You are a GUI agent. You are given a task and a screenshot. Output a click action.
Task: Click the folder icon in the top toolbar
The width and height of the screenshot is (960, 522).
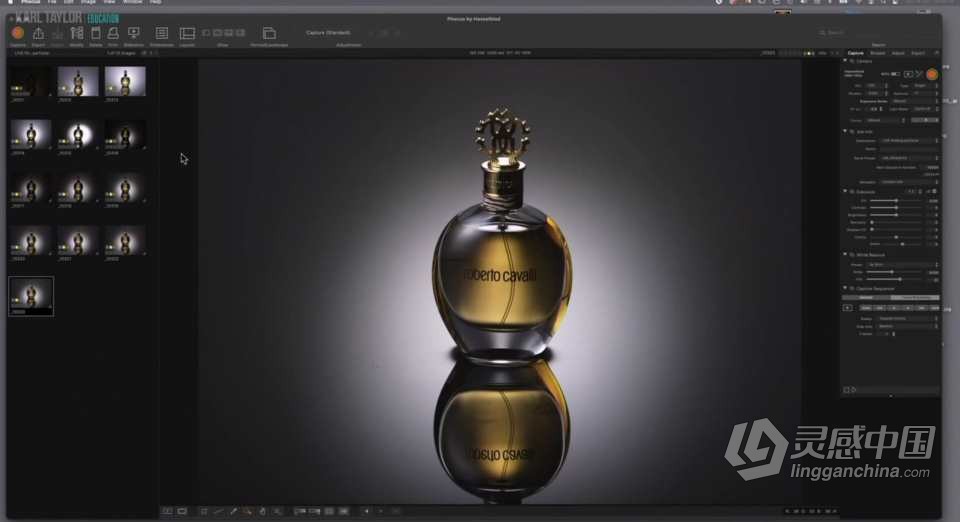tap(269, 33)
